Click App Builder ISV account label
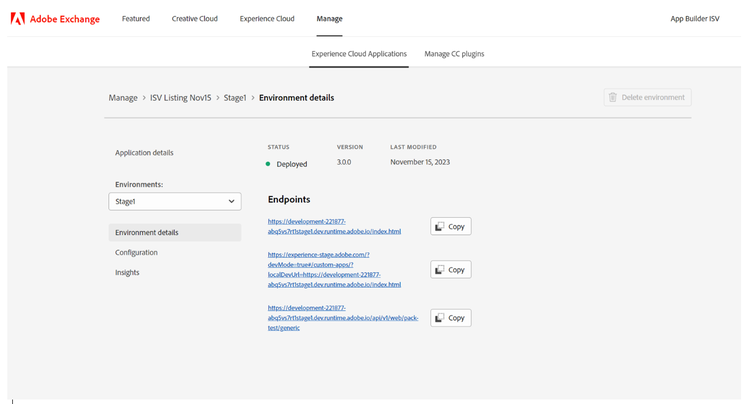This screenshot has height=404, width=750. click(694, 19)
